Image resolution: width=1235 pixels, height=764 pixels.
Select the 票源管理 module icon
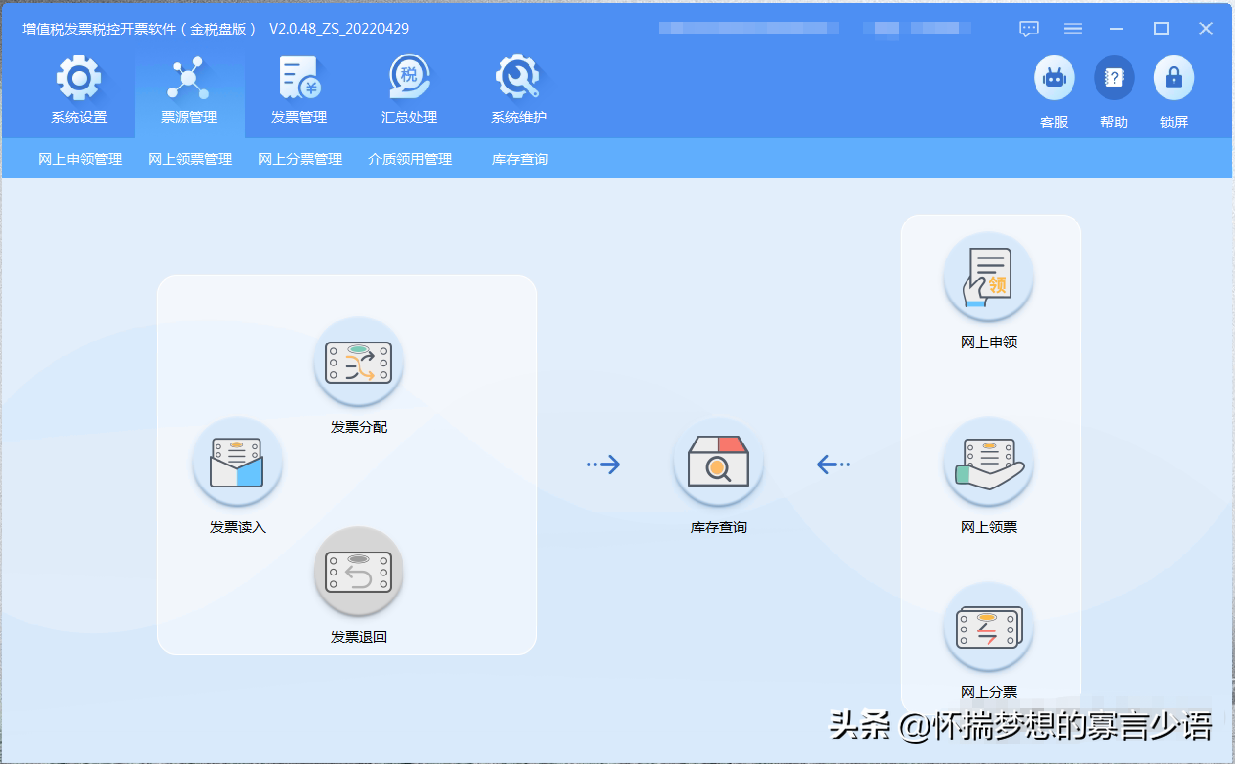[x=189, y=78]
